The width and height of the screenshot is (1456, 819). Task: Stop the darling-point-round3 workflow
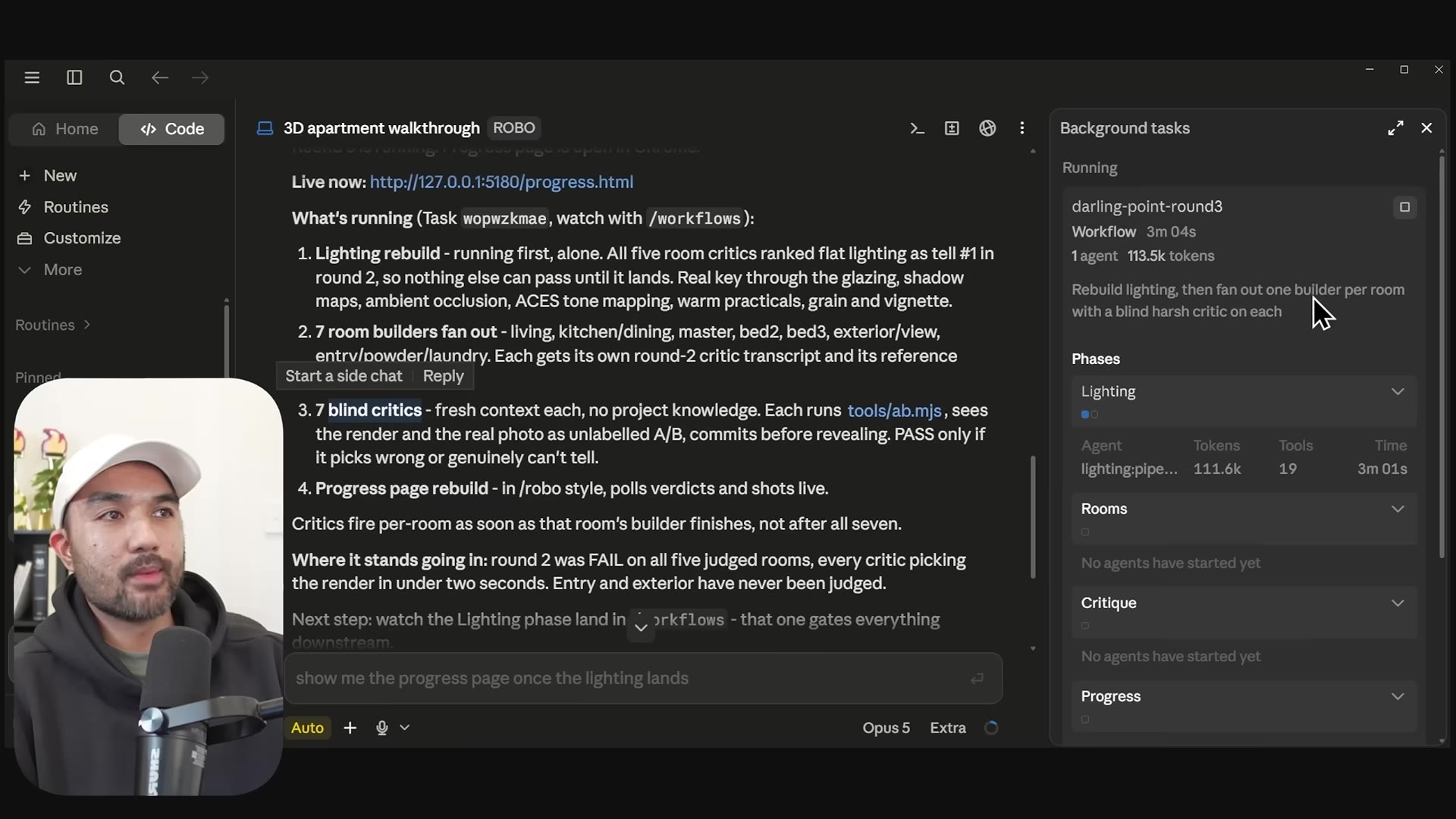1404,207
